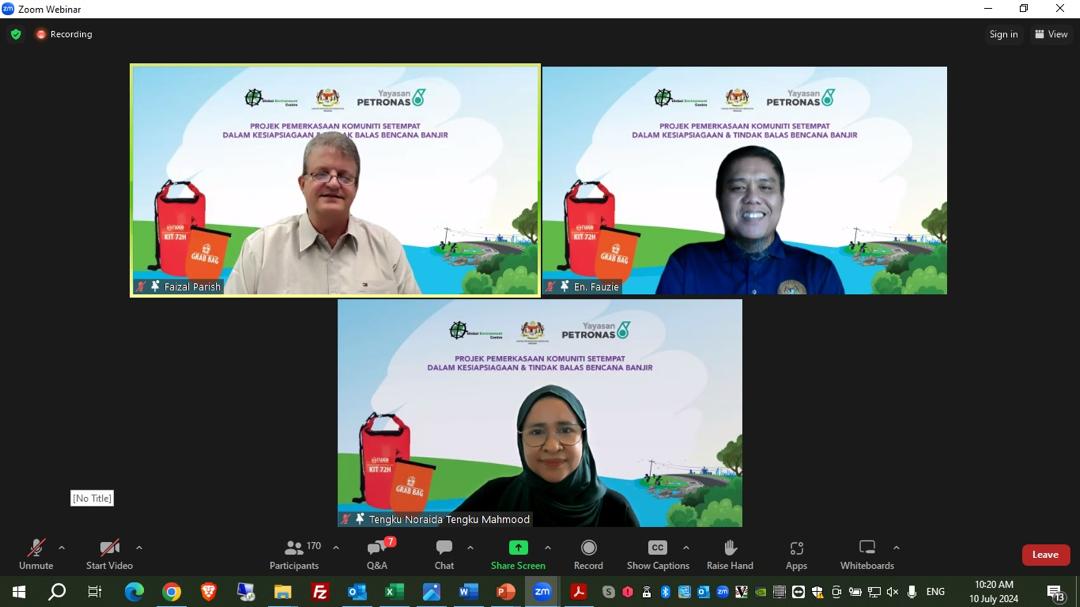Viewport: 1080px width, 607px height.
Task: Start Video camera
Action: coord(109,554)
